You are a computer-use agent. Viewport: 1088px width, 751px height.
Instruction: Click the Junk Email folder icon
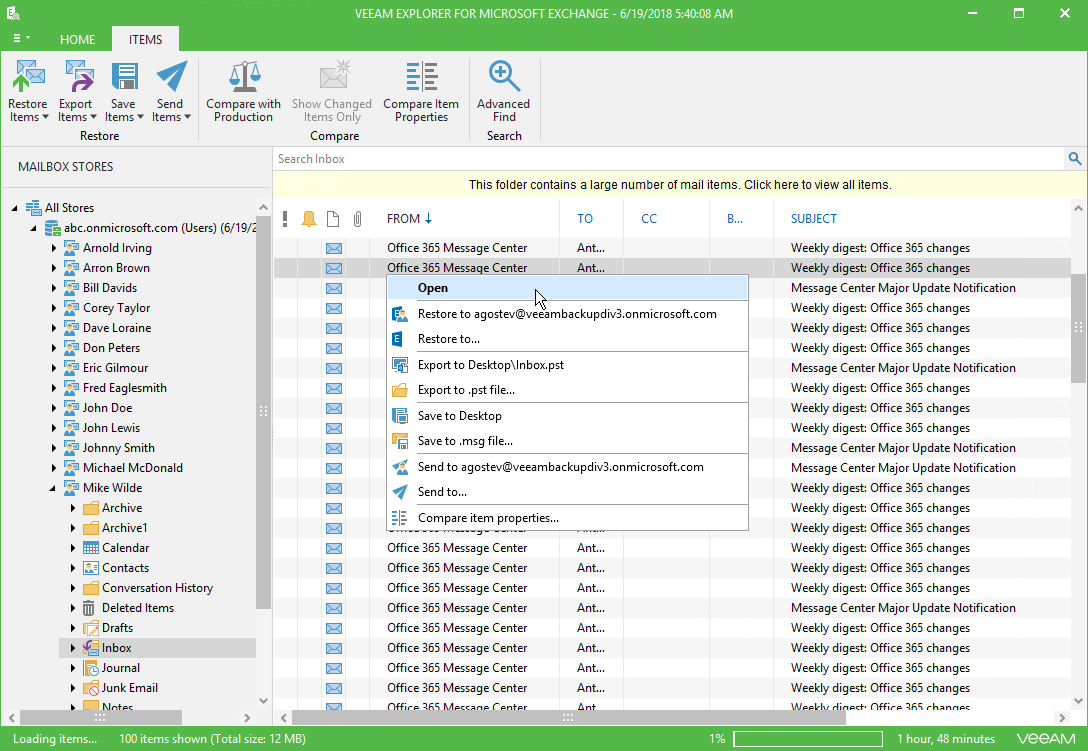pos(91,688)
